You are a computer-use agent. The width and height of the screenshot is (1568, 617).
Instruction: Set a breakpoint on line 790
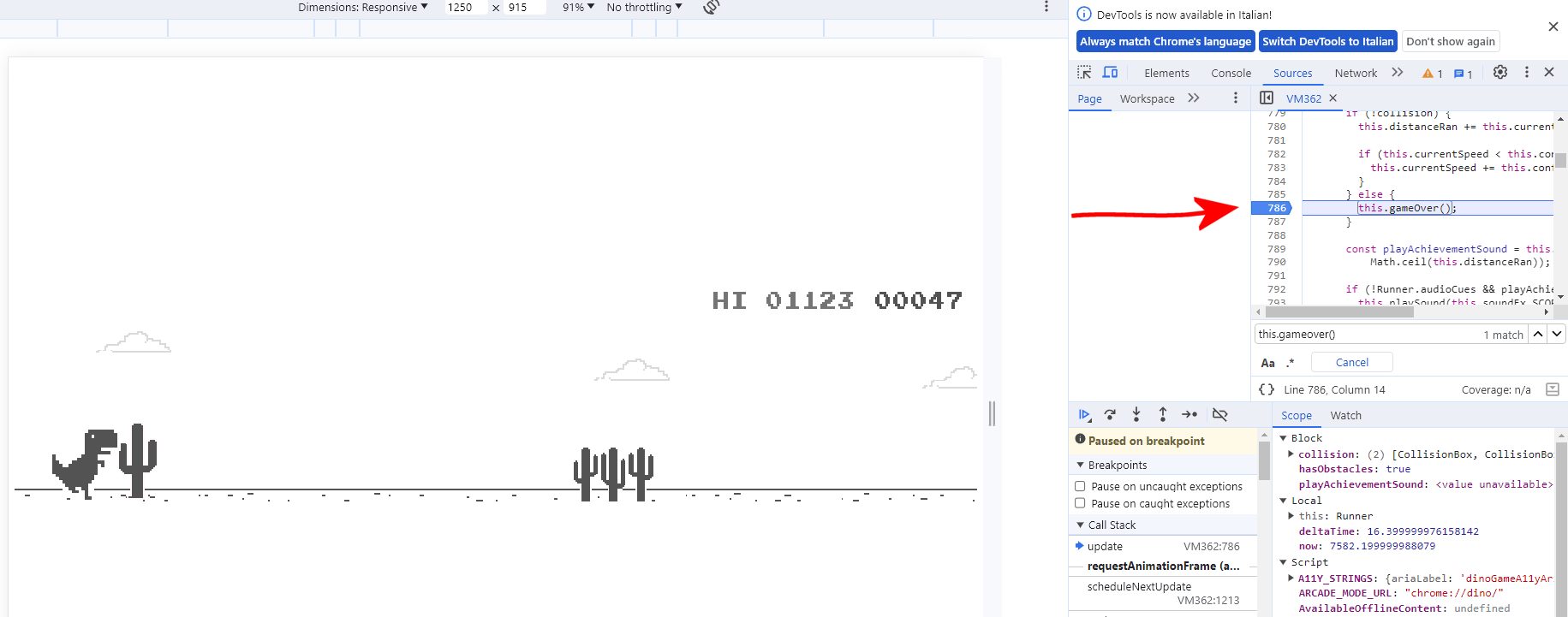[x=1277, y=262]
